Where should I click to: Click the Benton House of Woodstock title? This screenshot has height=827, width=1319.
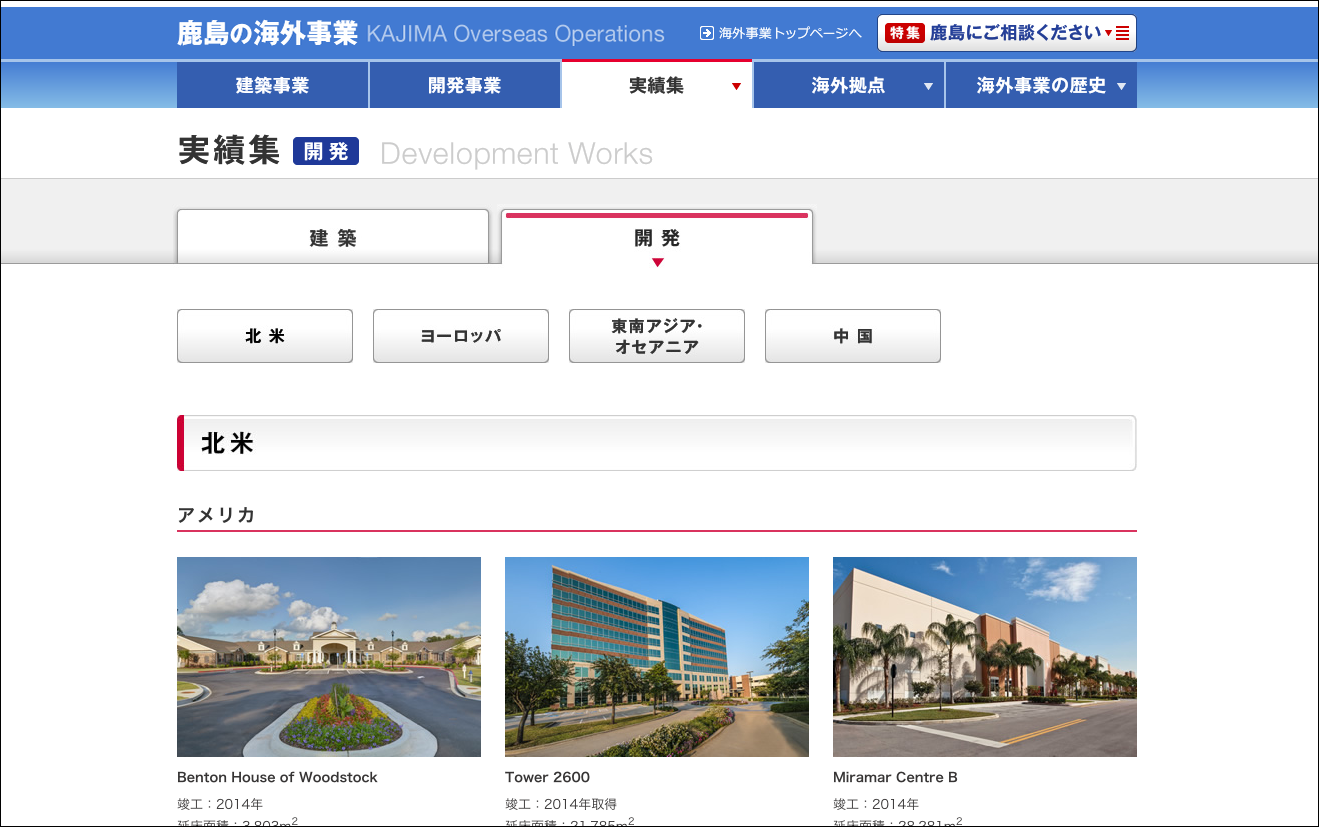(277, 777)
